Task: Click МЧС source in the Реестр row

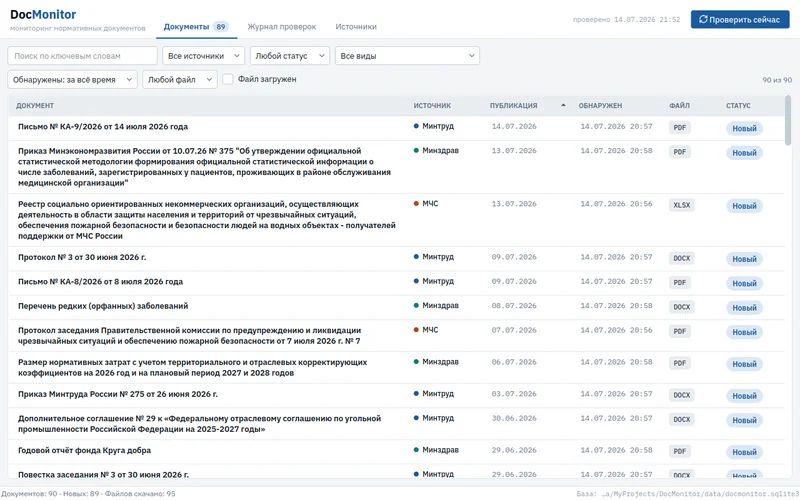Action: pyautogui.click(x=426, y=204)
